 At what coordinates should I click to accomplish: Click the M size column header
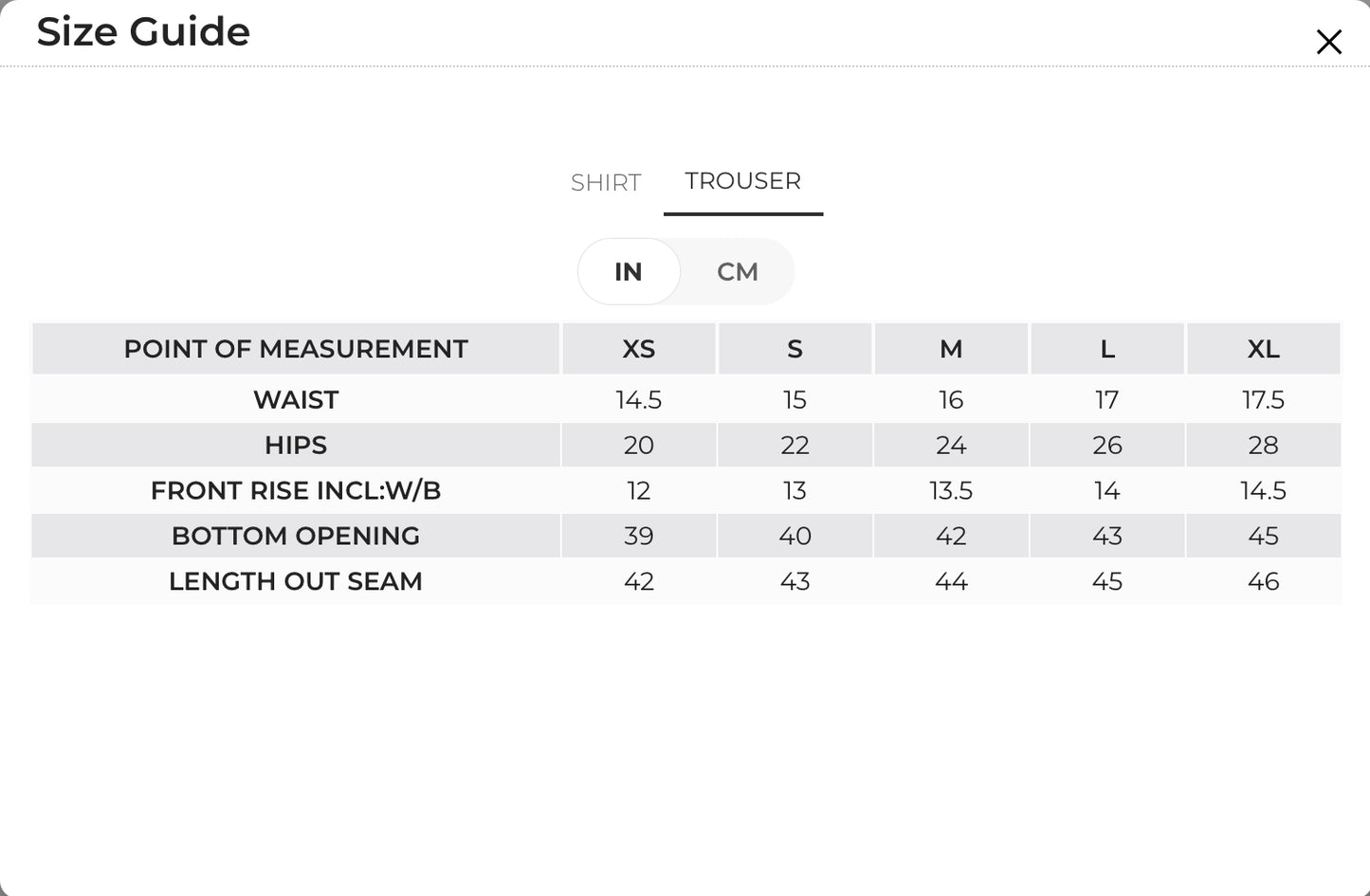951,349
